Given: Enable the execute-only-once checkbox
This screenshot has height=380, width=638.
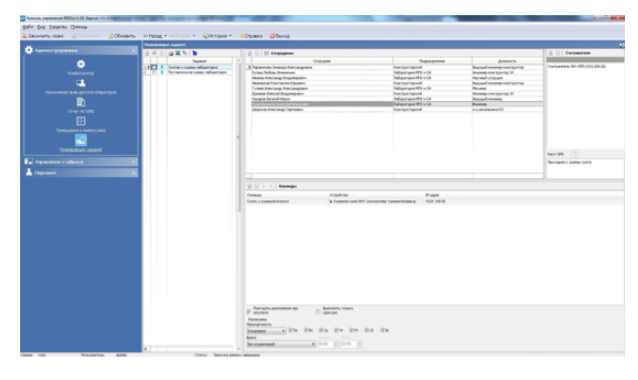Looking at the screenshot, I should point(318,312).
